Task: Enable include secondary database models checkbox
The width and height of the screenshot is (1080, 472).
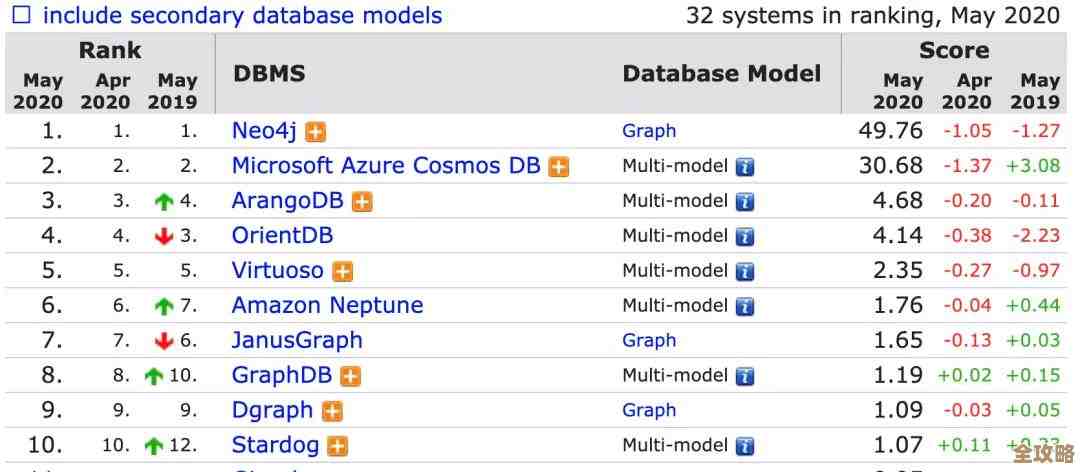Action: [x=21, y=15]
